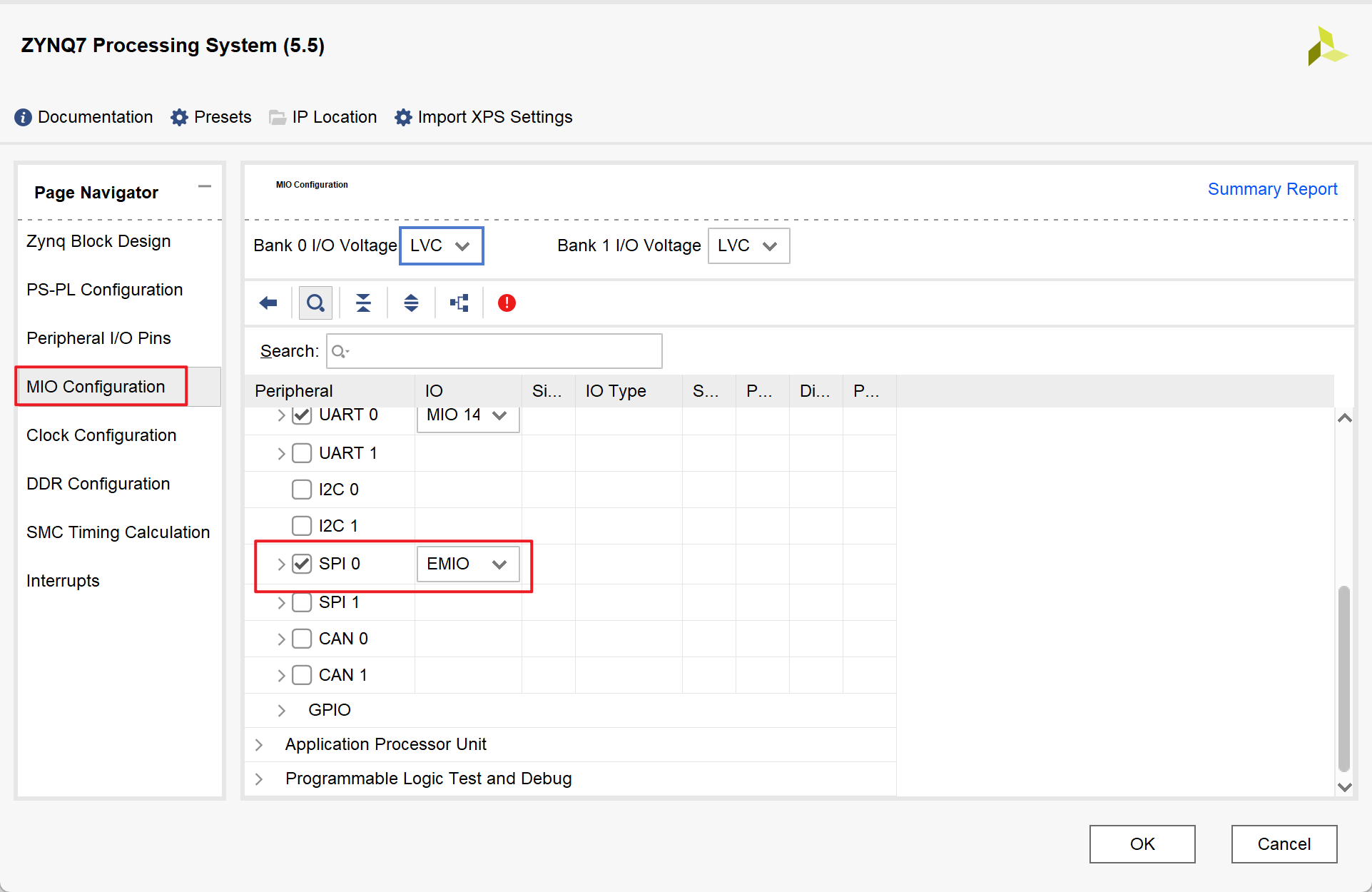The height and width of the screenshot is (892, 1372).
Task: Click the S... column header
Action: 709,391
